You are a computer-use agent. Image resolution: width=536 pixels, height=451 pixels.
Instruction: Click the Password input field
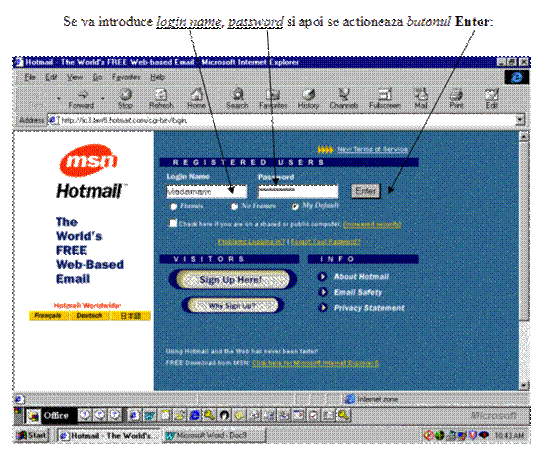tap(298, 191)
